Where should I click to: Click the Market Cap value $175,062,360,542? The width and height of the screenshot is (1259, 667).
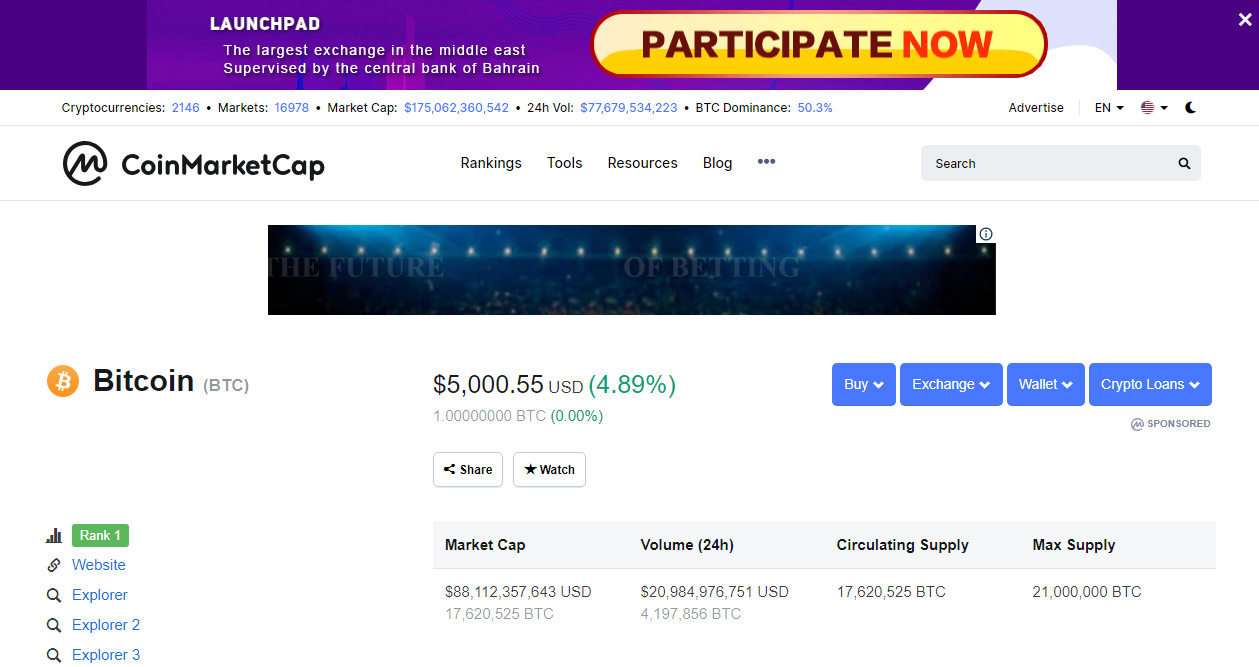456,108
